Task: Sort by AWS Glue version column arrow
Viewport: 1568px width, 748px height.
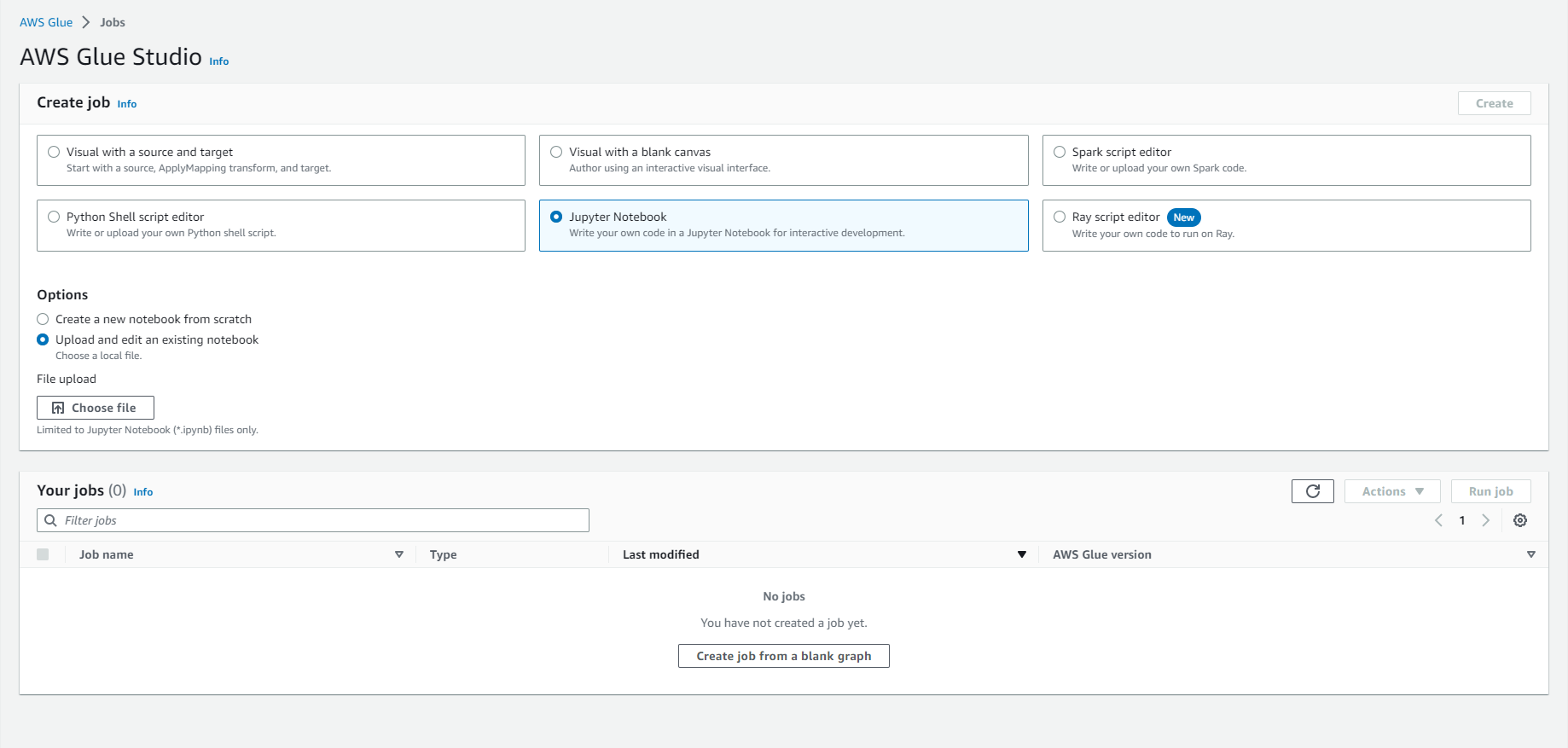Action: click(1530, 554)
